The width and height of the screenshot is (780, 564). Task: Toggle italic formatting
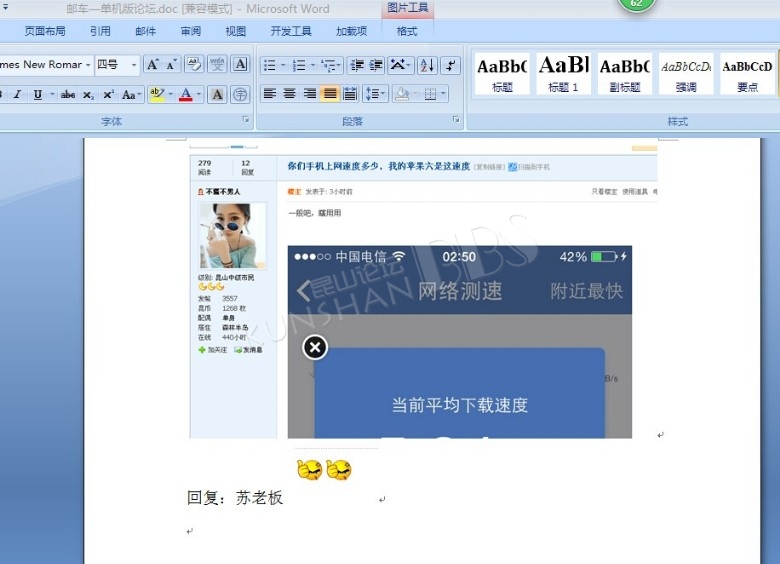pyautogui.click(x=16, y=95)
